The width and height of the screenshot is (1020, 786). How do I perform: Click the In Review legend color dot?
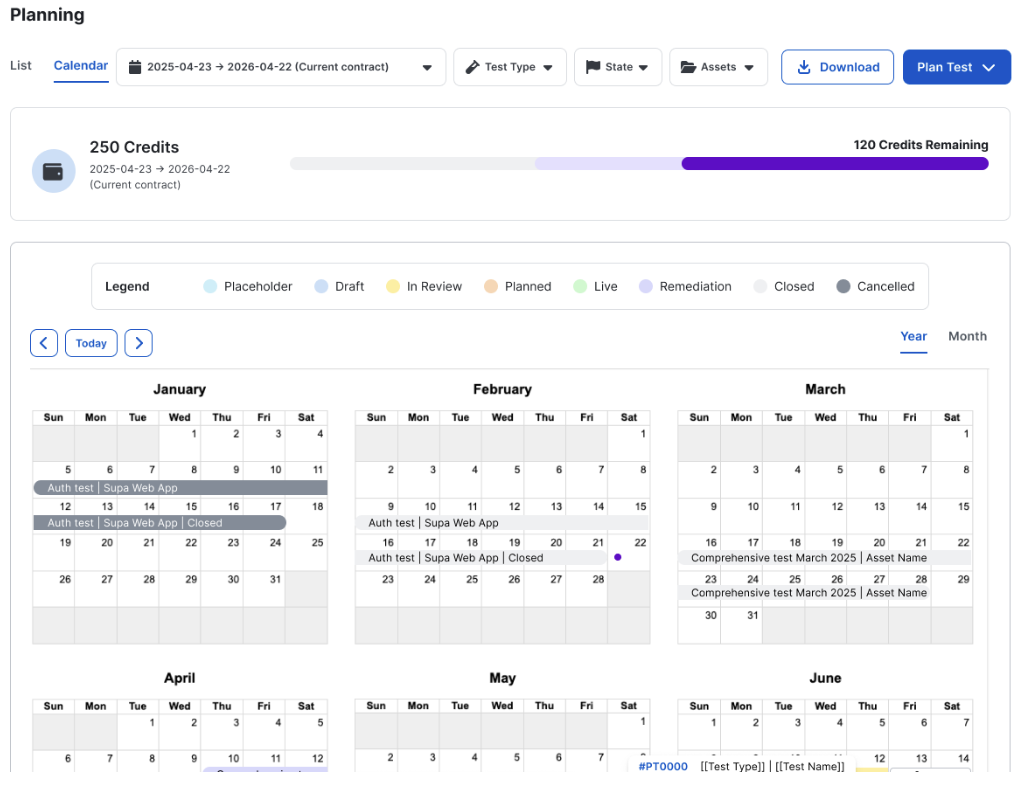(392, 286)
